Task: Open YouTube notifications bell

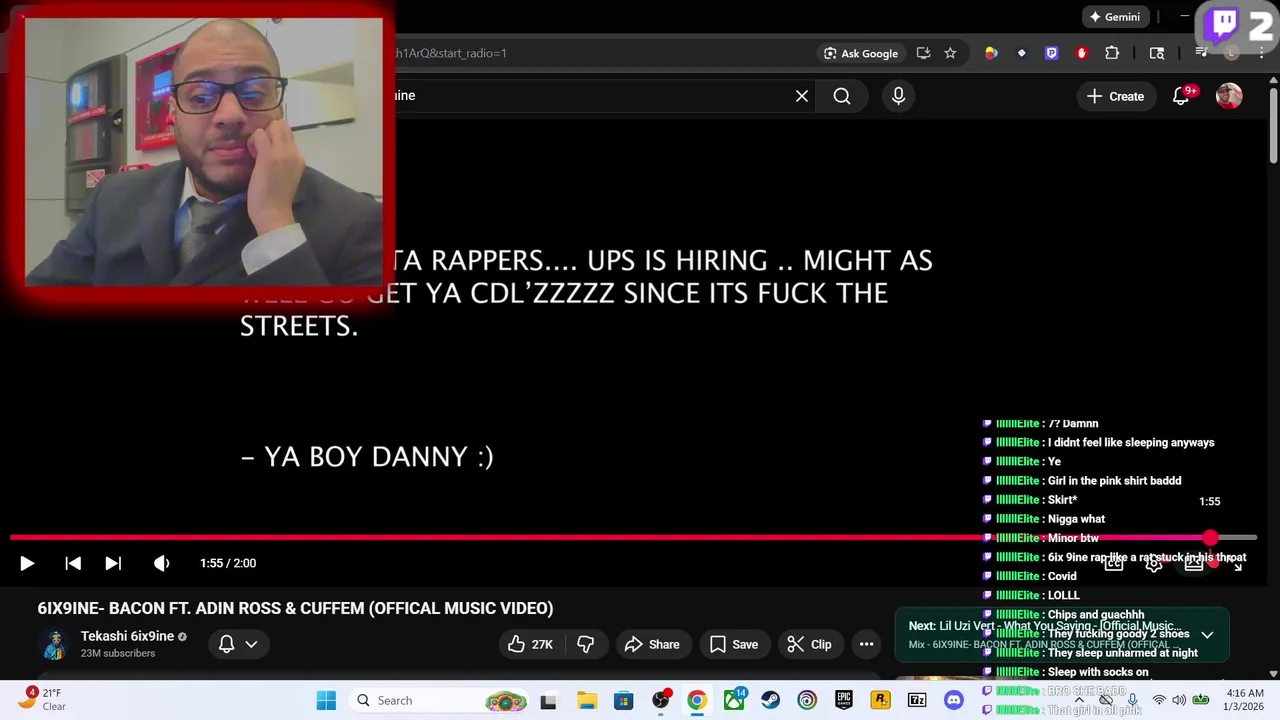Action: pyautogui.click(x=1181, y=96)
